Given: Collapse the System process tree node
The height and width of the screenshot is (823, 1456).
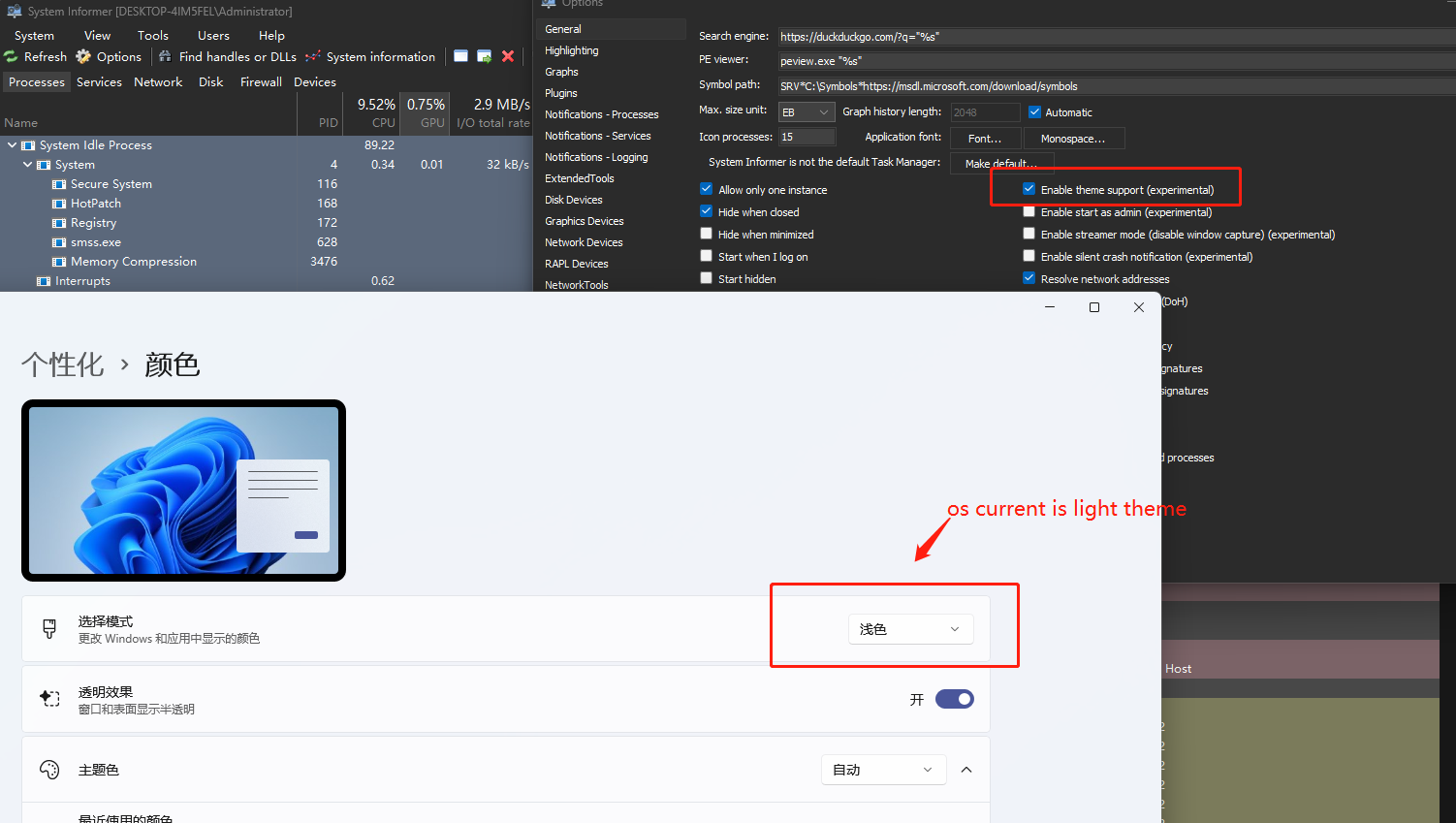Looking at the screenshot, I should (x=27, y=164).
